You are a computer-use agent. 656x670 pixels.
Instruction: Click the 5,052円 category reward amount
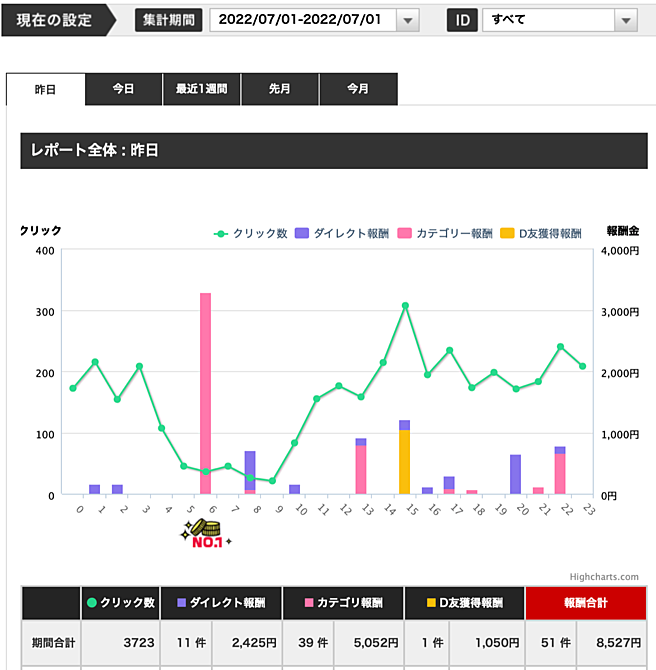[376, 643]
